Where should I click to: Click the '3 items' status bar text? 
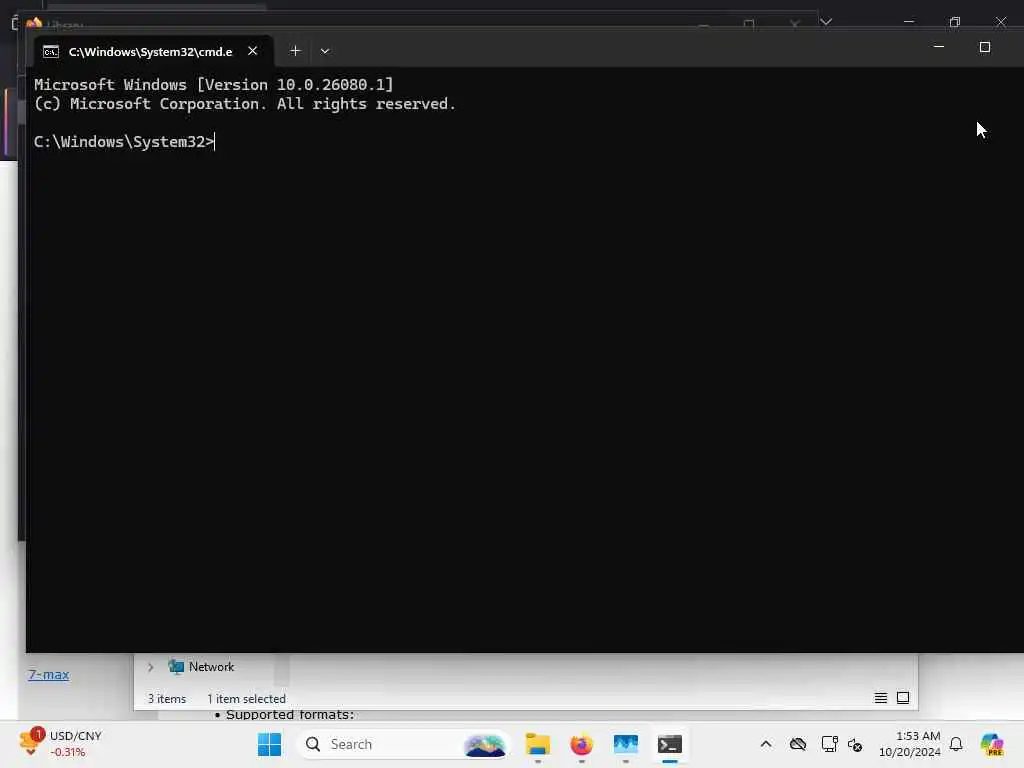pyautogui.click(x=167, y=699)
